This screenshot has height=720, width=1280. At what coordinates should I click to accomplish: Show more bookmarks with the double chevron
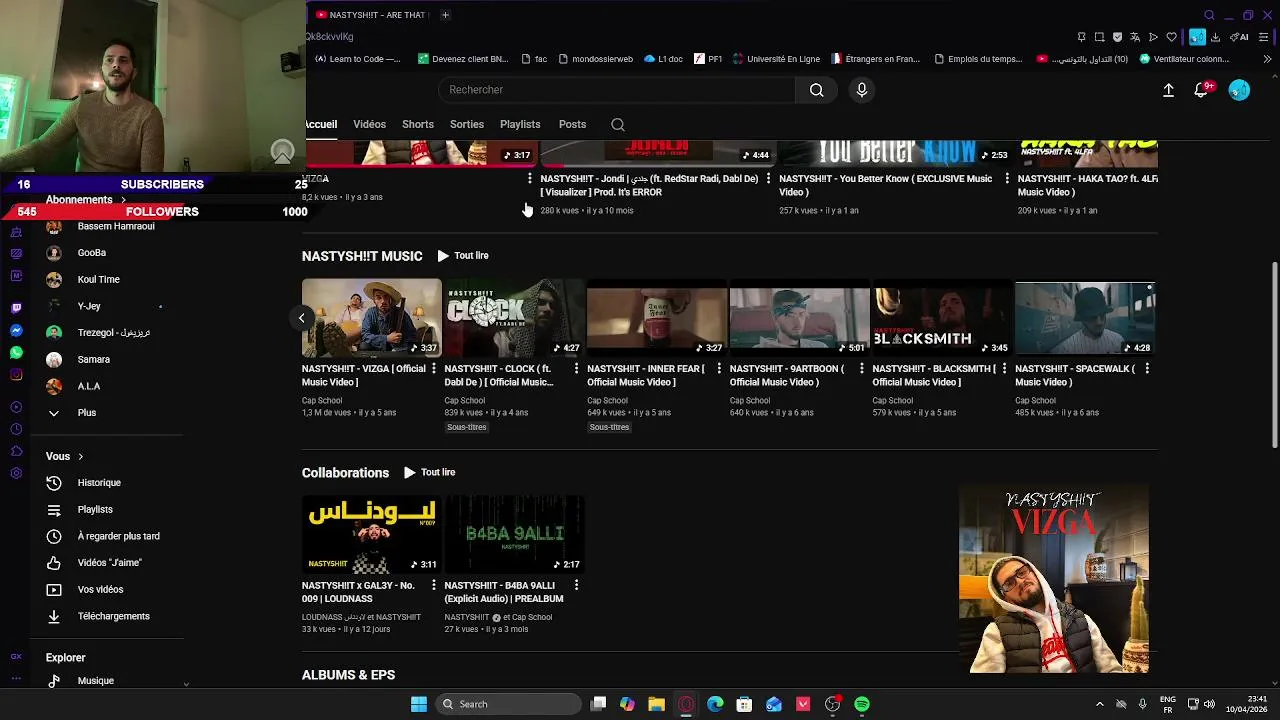(1268, 59)
